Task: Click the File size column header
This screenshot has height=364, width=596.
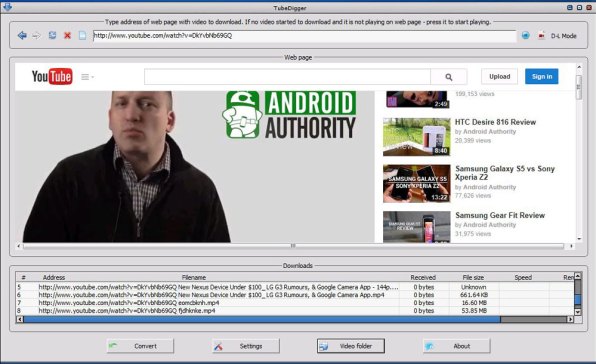Action: click(473, 277)
